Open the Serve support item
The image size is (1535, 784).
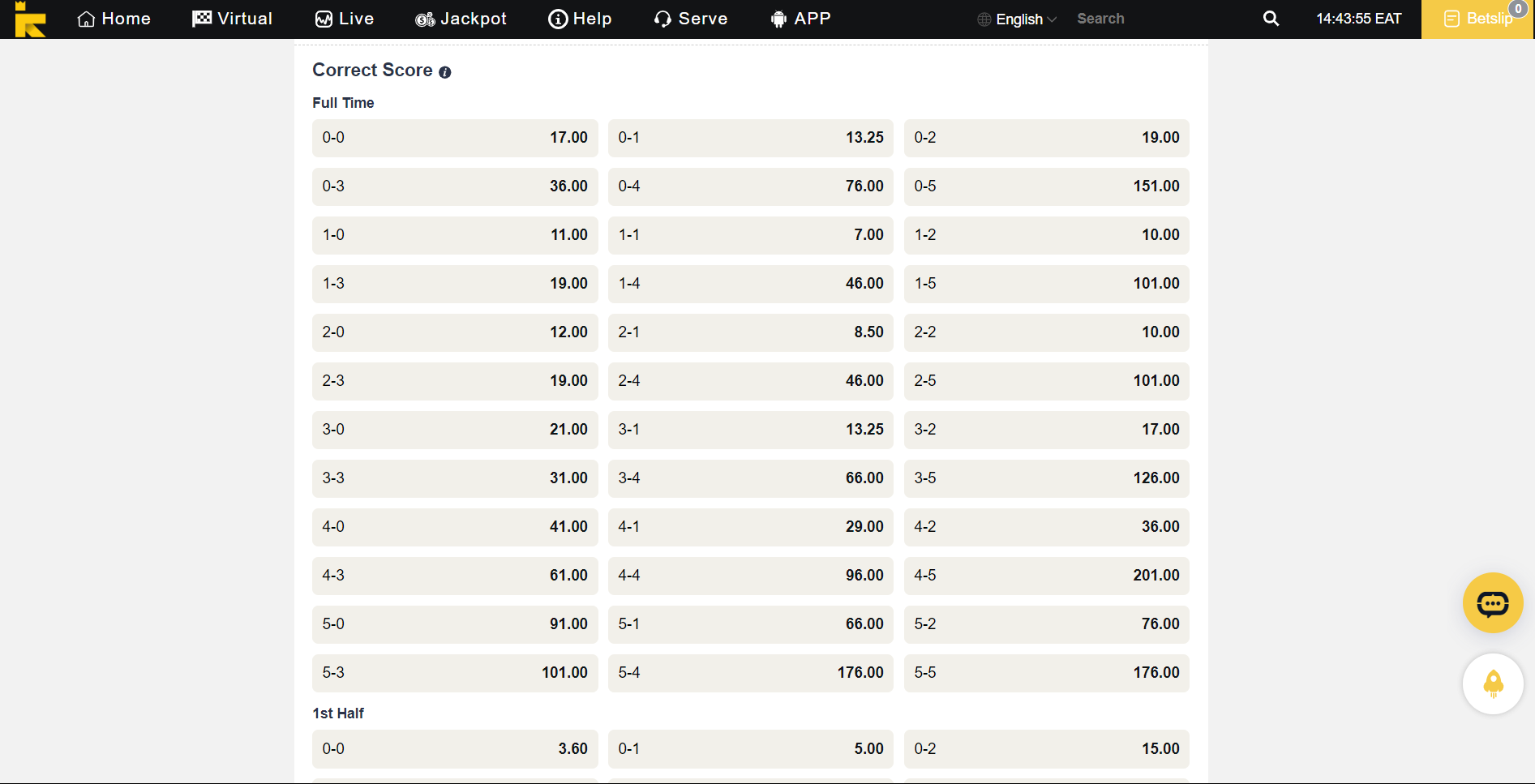(x=691, y=19)
